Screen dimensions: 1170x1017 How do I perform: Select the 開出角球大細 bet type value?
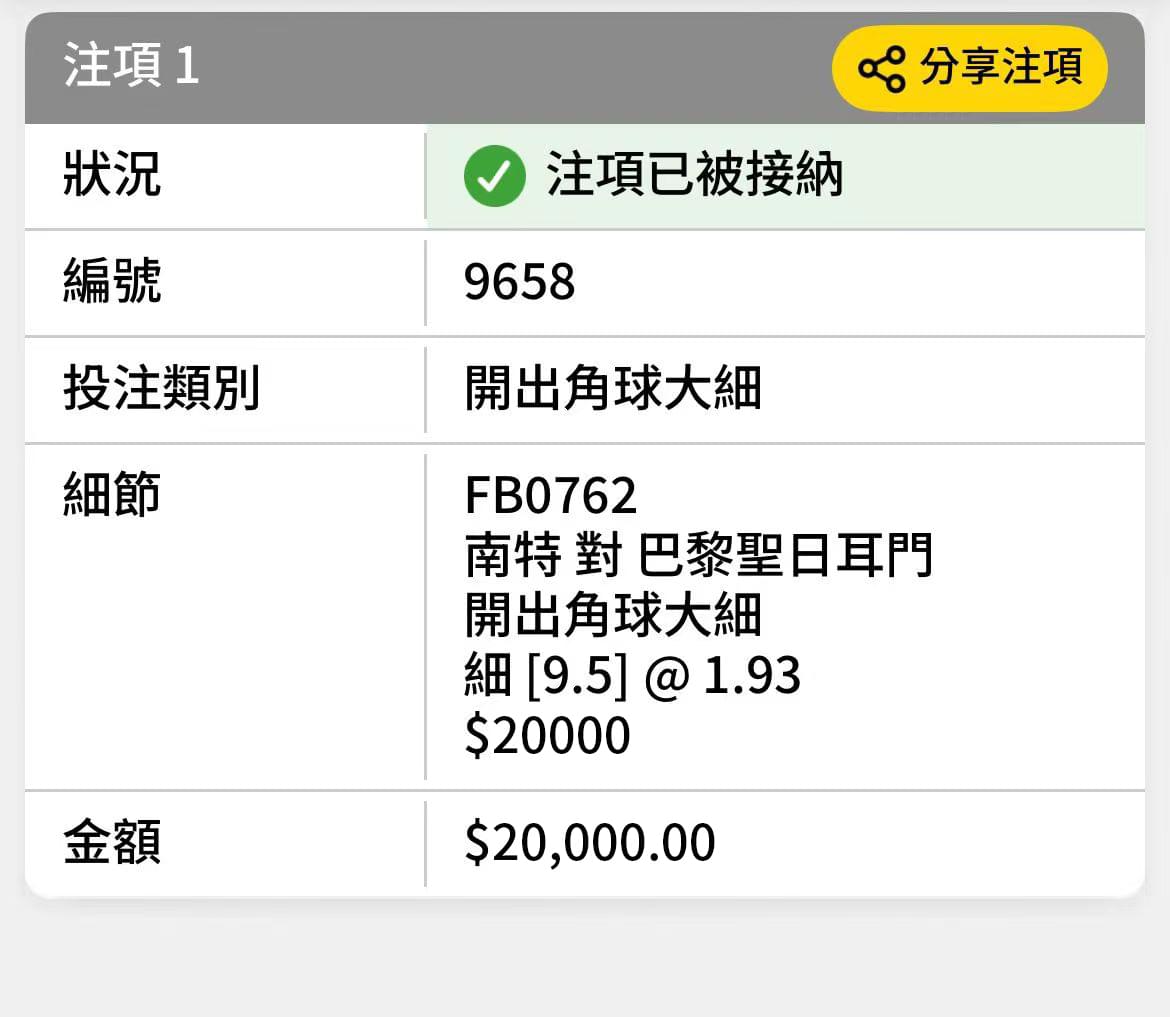point(613,388)
